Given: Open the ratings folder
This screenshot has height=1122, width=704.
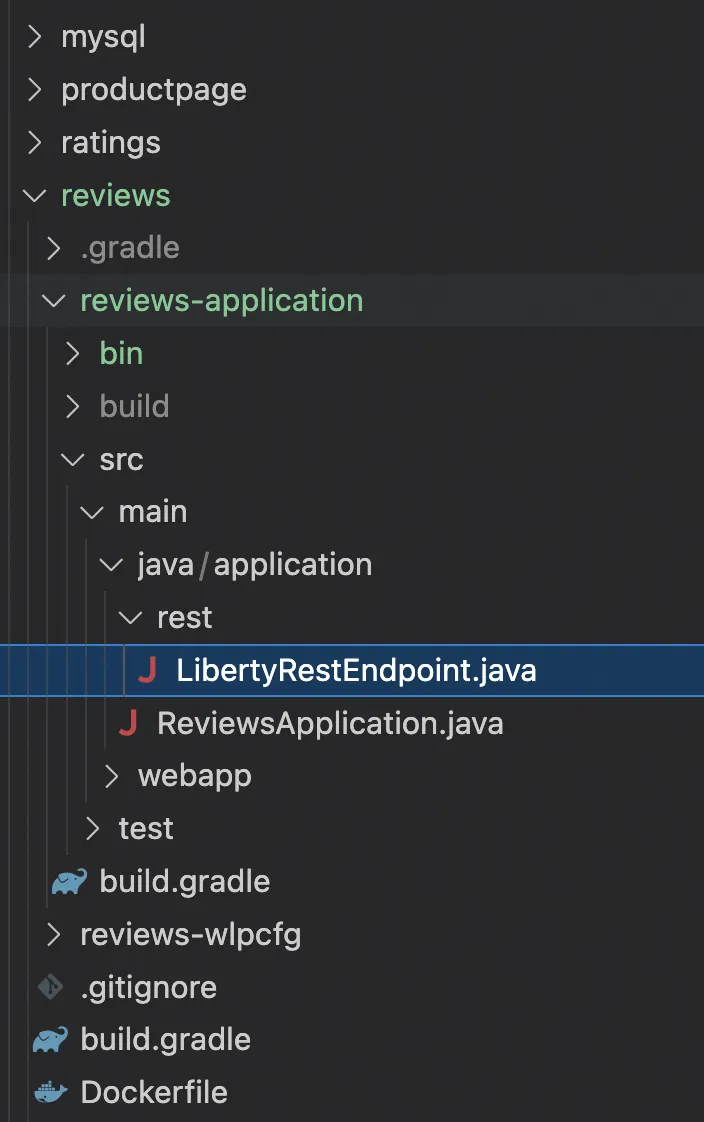Looking at the screenshot, I should (110, 143).
